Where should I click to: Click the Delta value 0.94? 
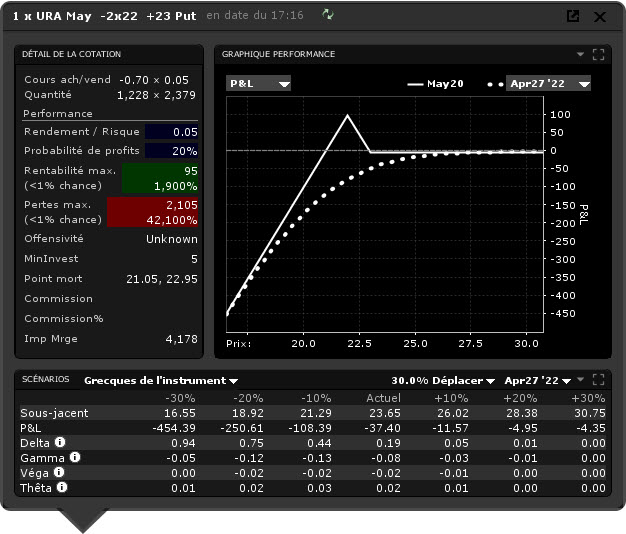coord(183,443)
